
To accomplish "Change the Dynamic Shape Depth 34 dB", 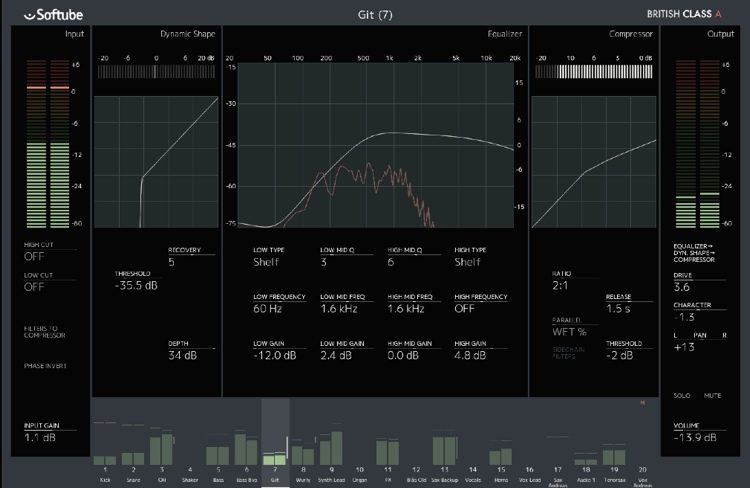I will [x=182, y=355].
